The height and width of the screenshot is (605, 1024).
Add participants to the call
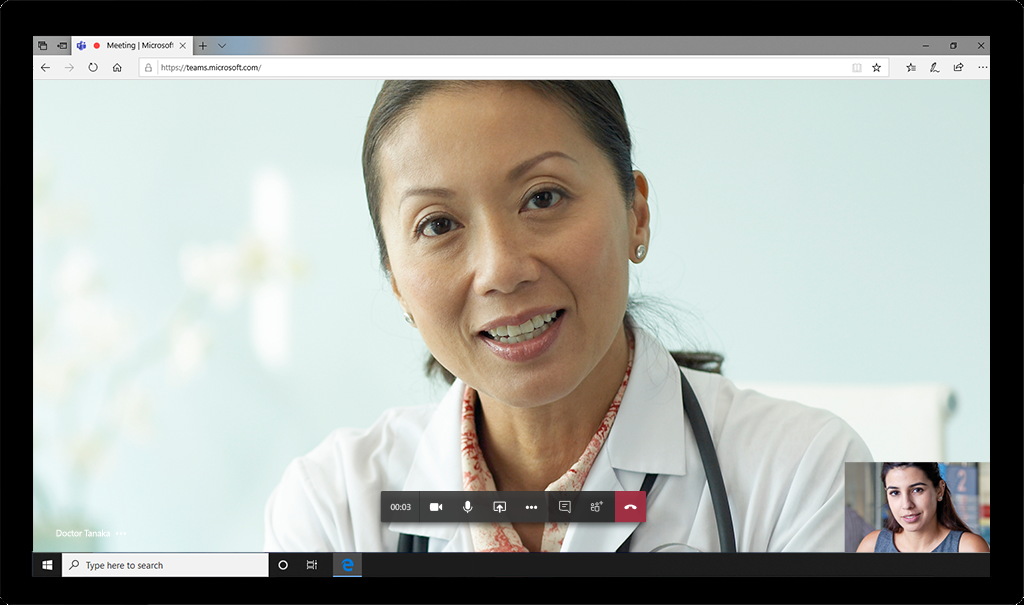[595, 507]
